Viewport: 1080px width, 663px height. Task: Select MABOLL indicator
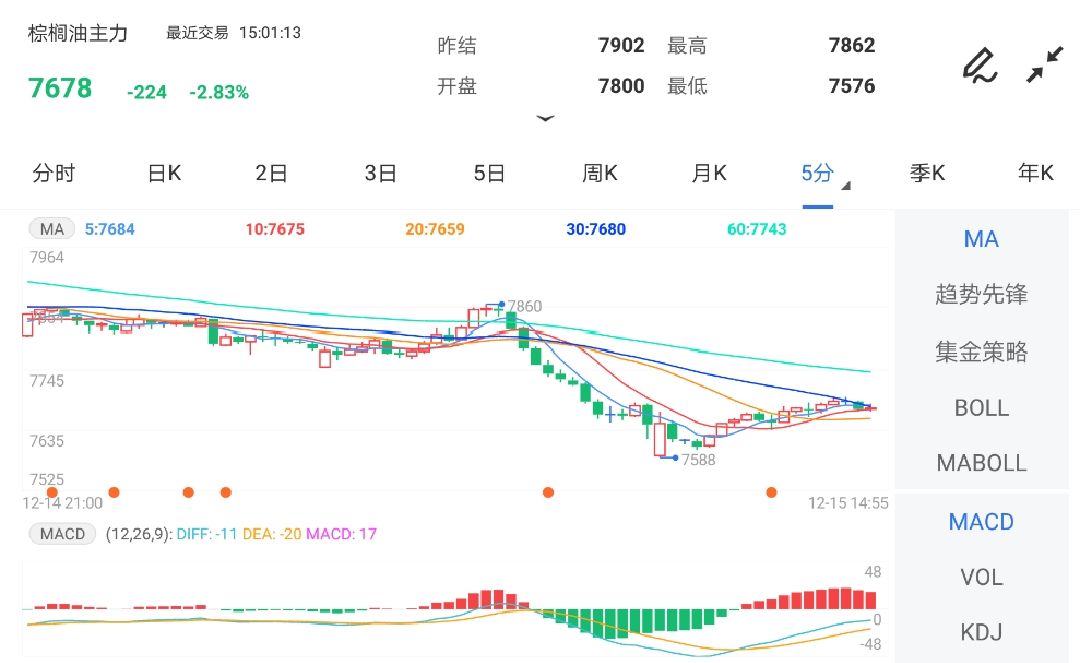point(981,463)
